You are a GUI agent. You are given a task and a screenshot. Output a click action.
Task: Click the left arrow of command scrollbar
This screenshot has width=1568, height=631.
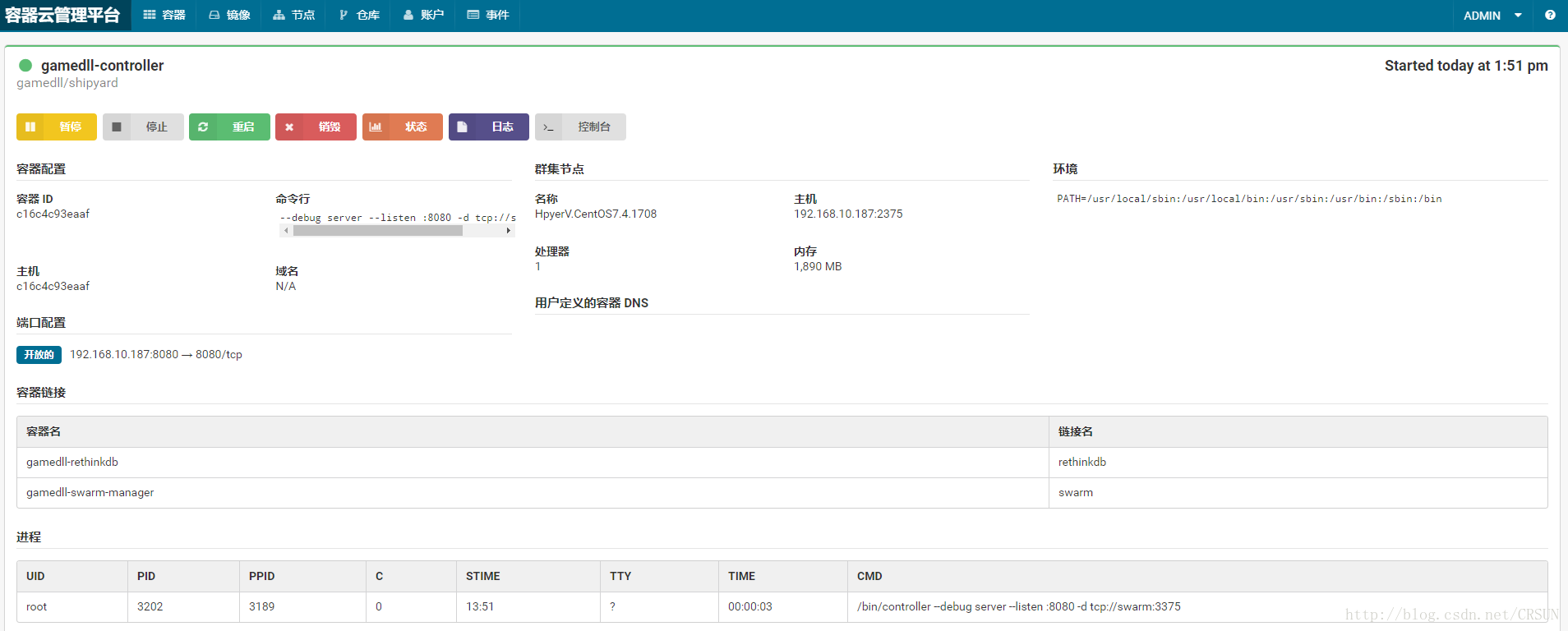point(286,231)
